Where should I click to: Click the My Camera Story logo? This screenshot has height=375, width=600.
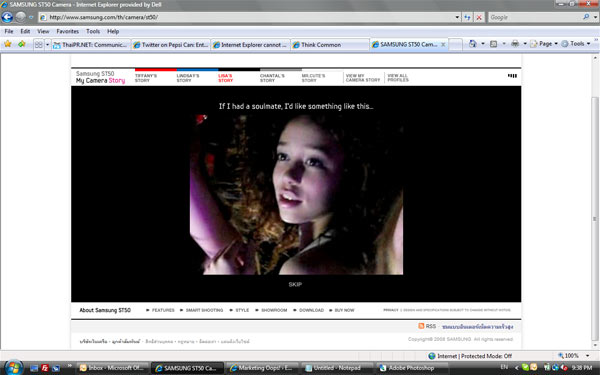[x=100, y=77]
